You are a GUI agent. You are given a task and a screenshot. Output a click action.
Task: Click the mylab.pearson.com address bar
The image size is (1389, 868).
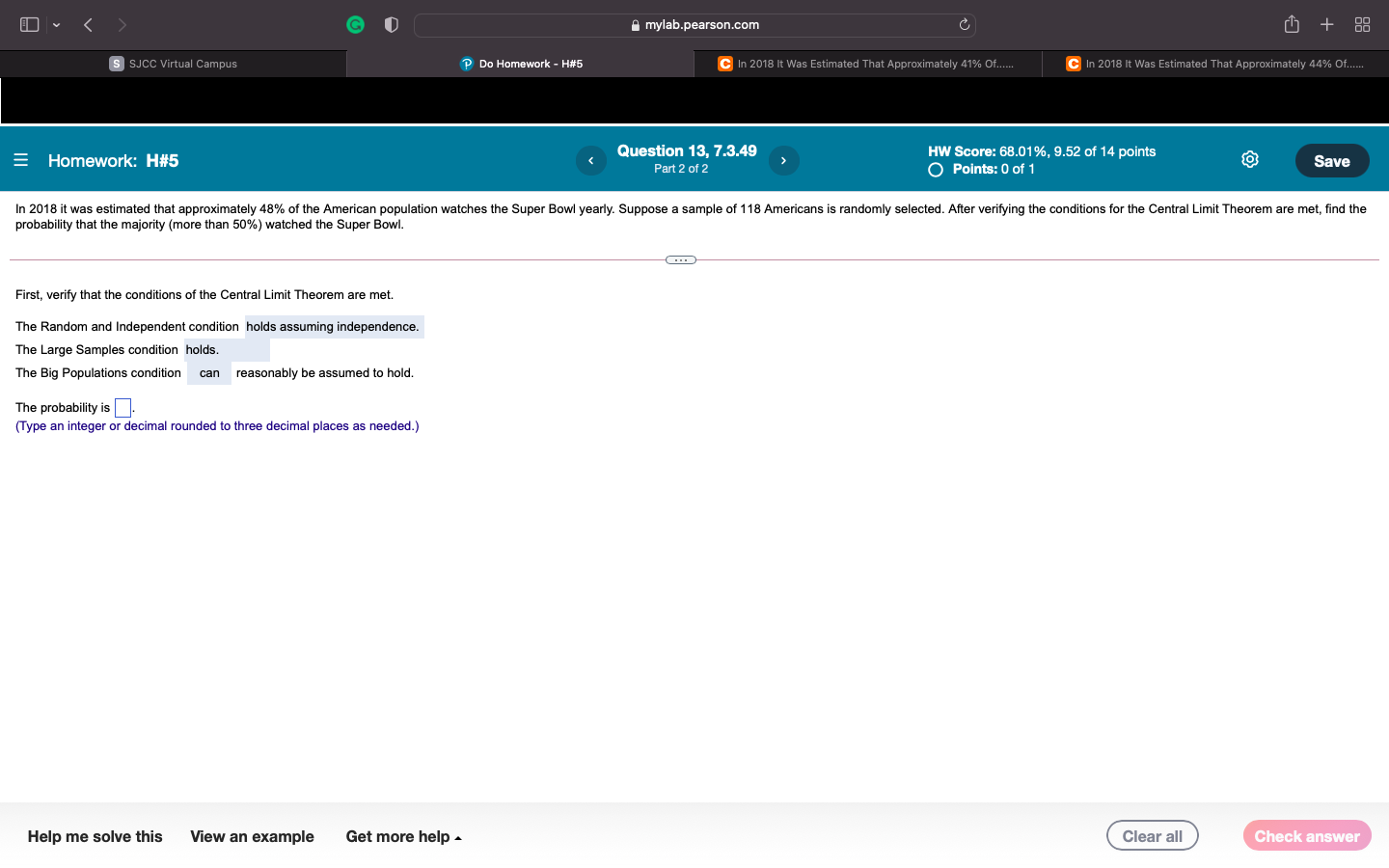pos(694,25)
